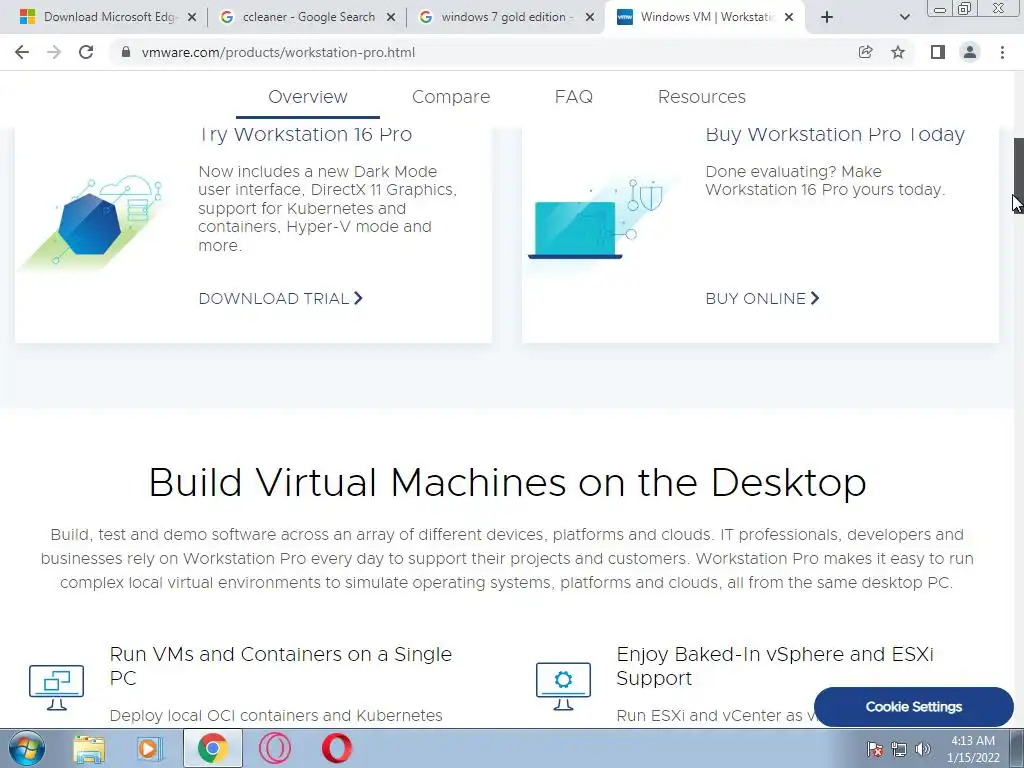The width and height of the screenshot is (1024, 768).
Task: Open Action Center flag tray icon
Action: tap(875, 749)
